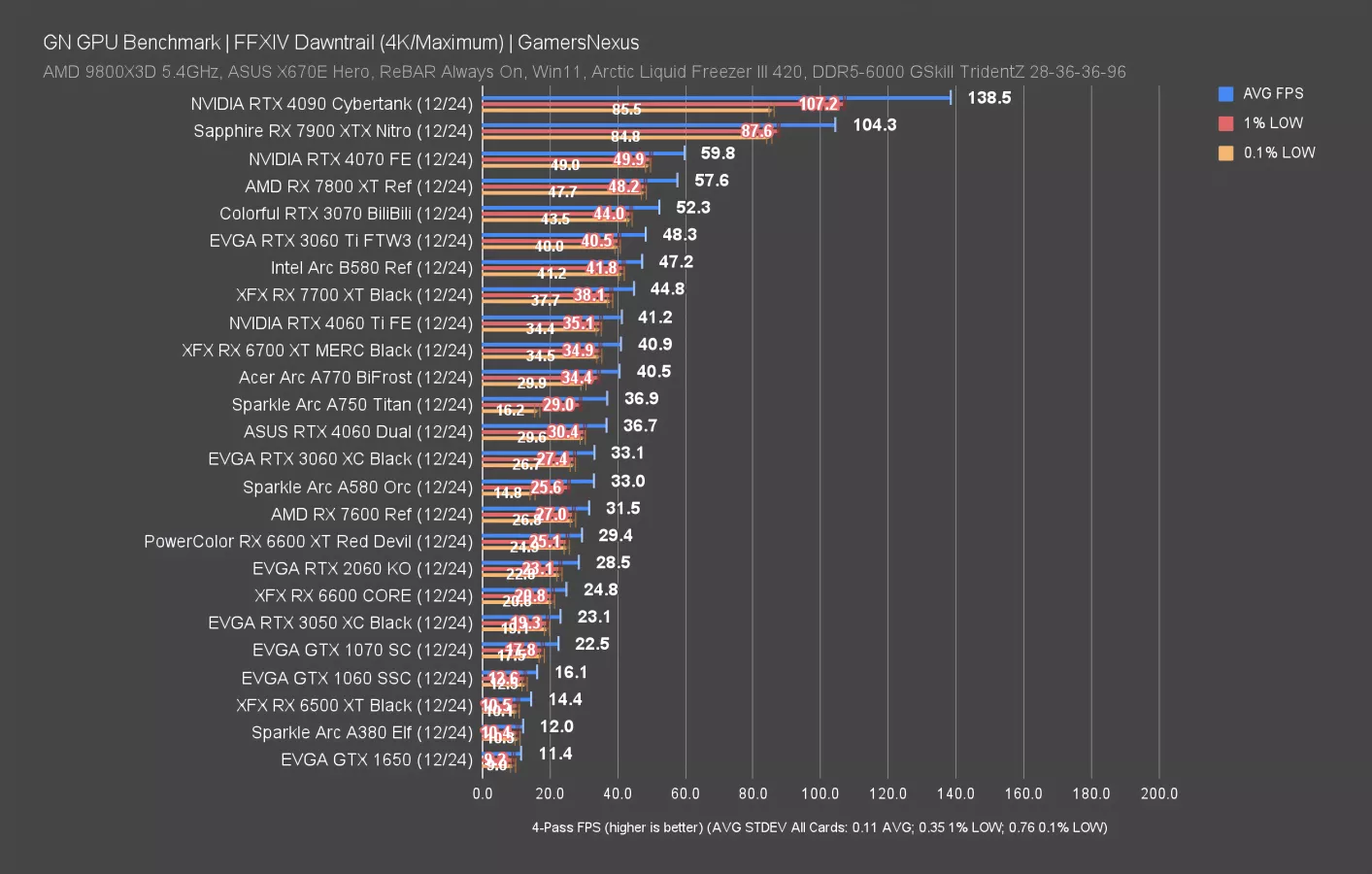This screenshot has width=1372, height=874.
Task: Click the 138.5 value label
Action: (988, 97)
